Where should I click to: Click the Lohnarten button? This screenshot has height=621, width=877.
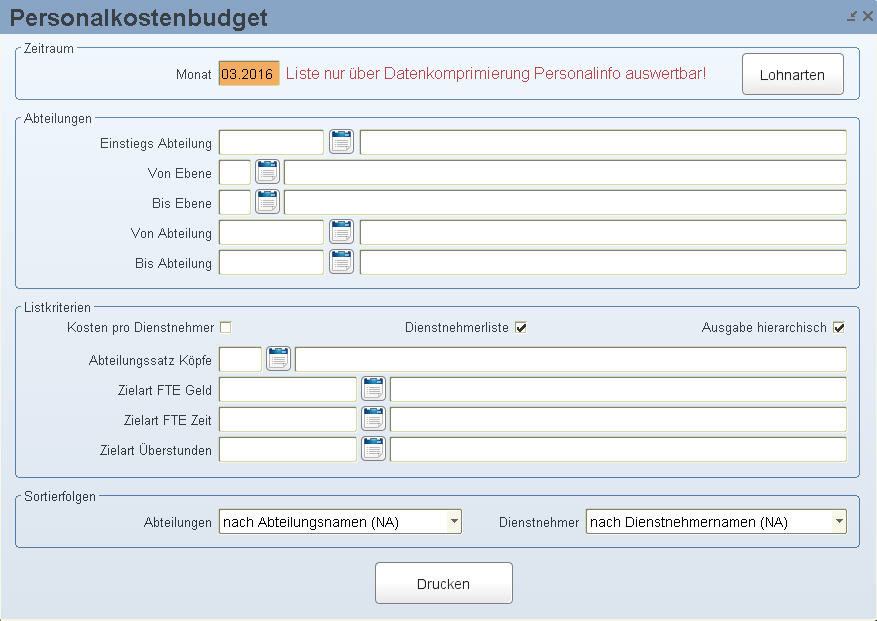pos(793,74)
